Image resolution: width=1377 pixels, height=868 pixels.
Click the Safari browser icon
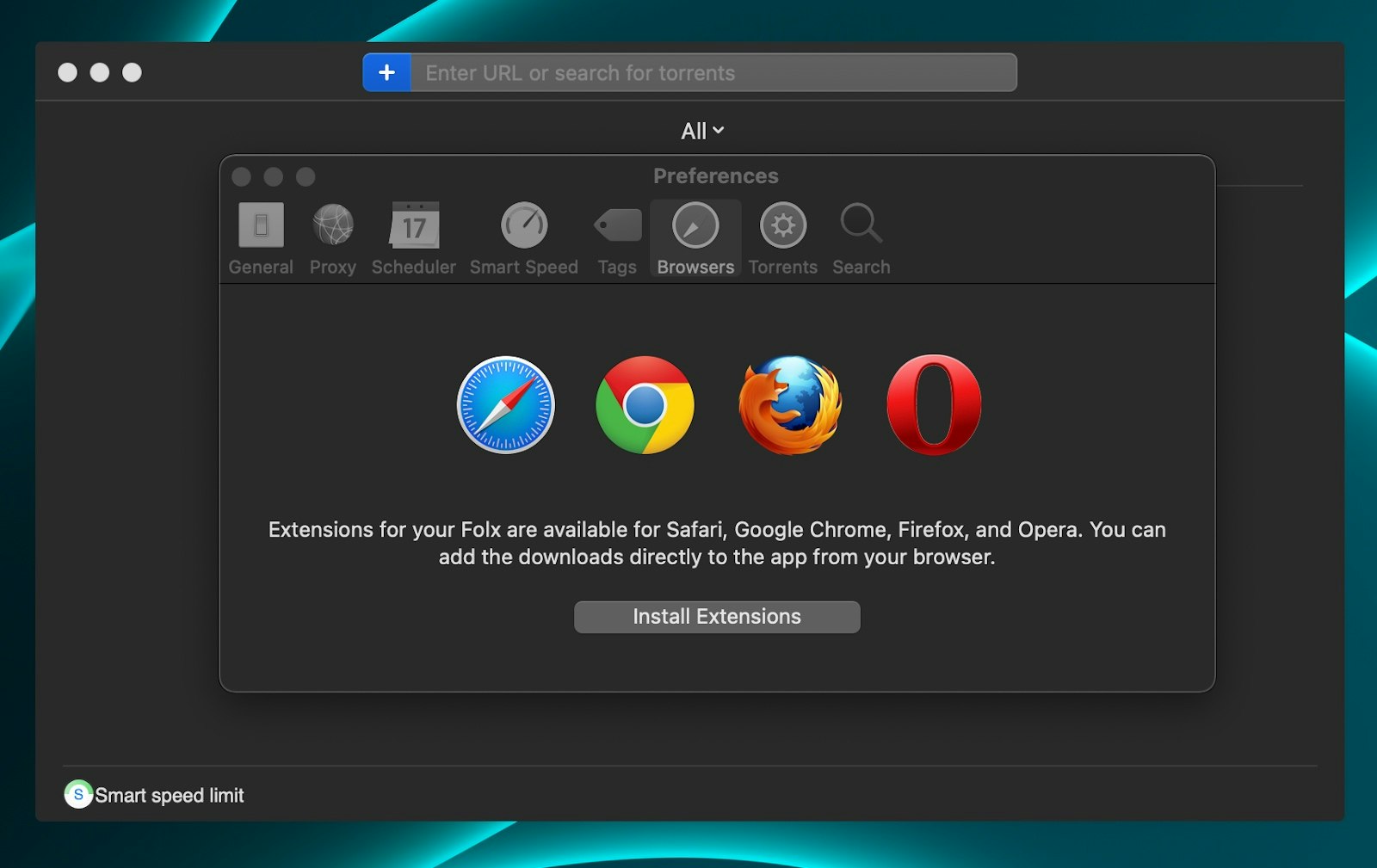point(506,404)
